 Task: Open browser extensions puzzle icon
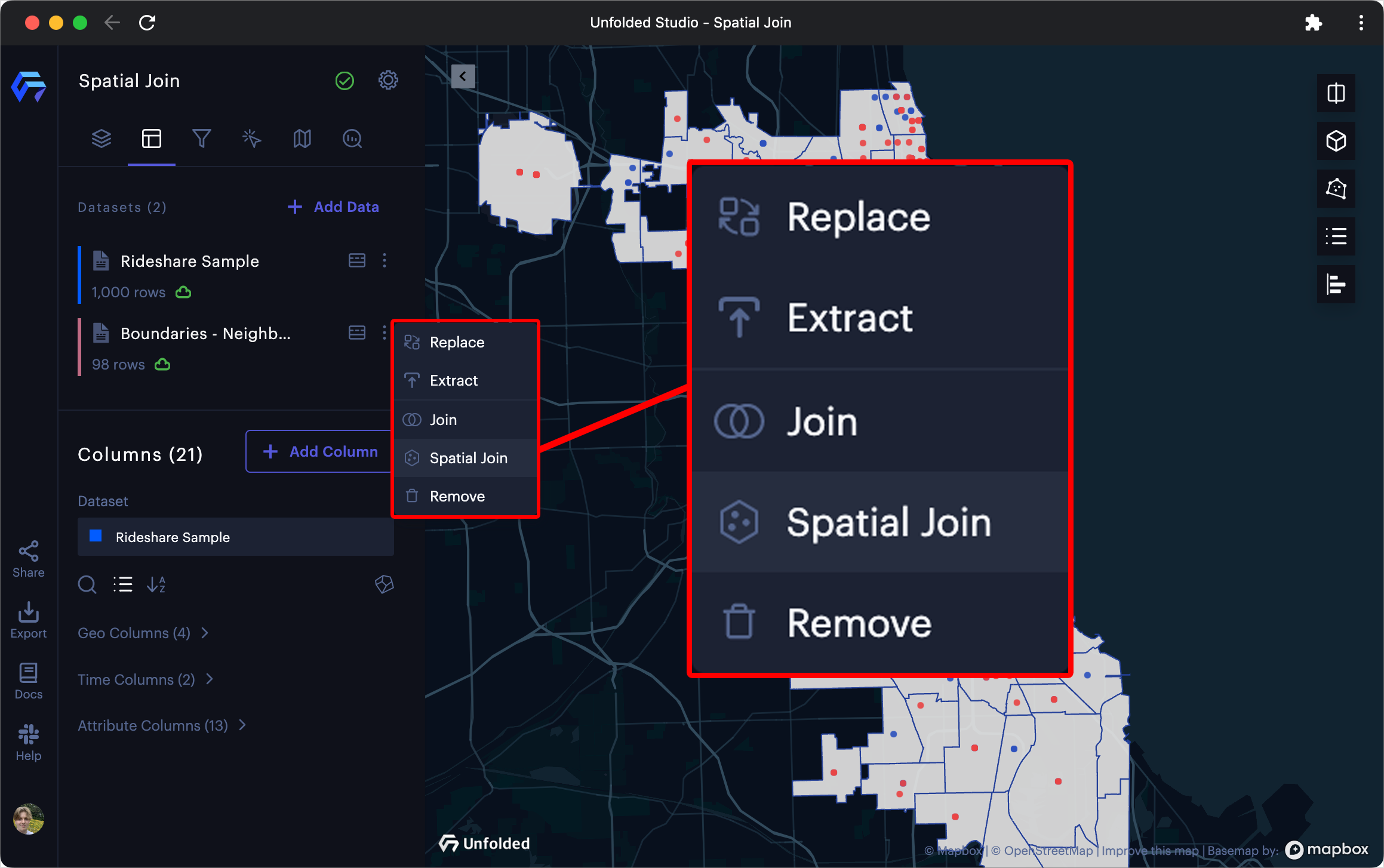click(1313, 23)
